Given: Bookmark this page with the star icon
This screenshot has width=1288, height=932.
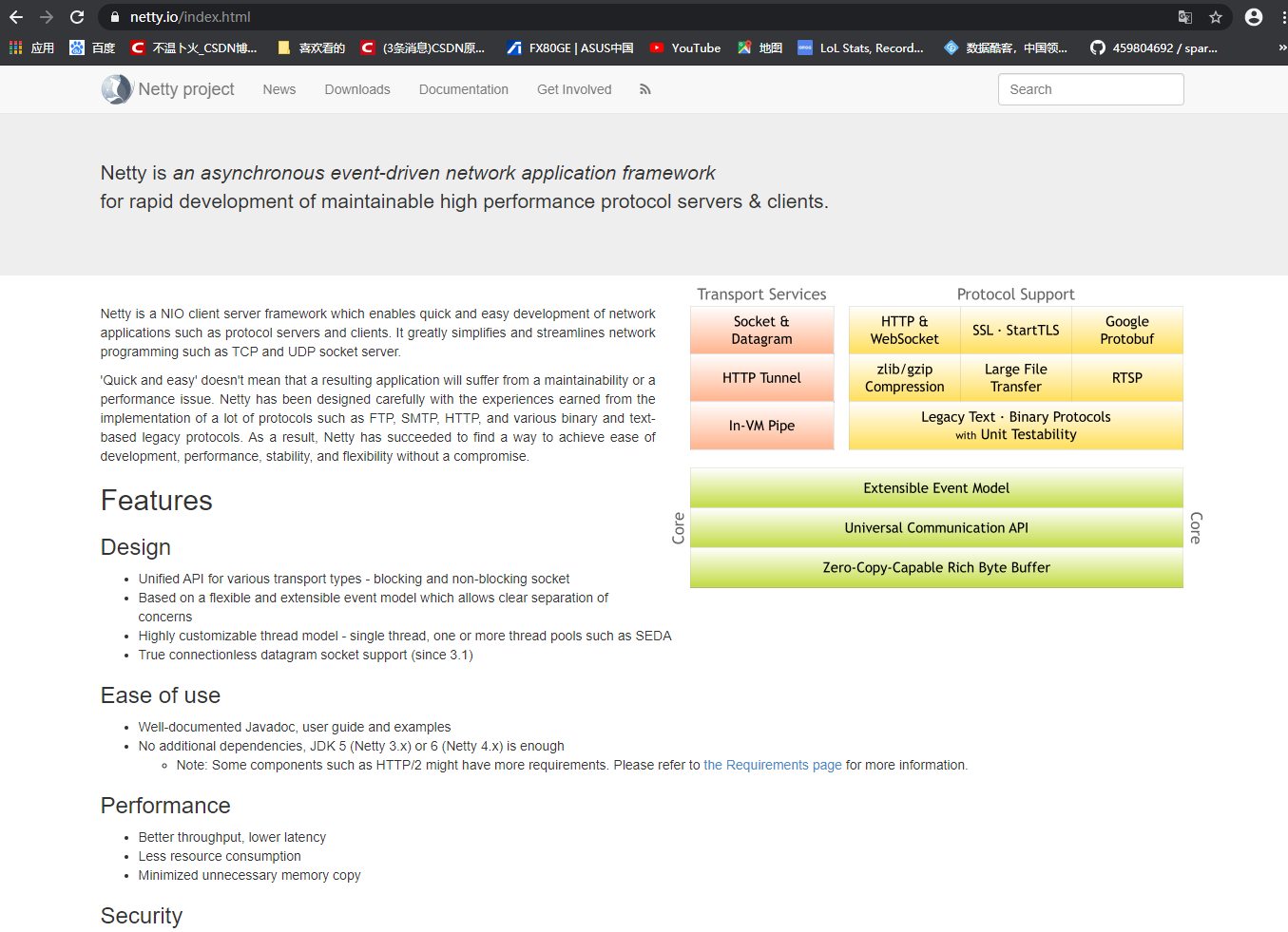Looking at the screenshot, I should 1216,17.
